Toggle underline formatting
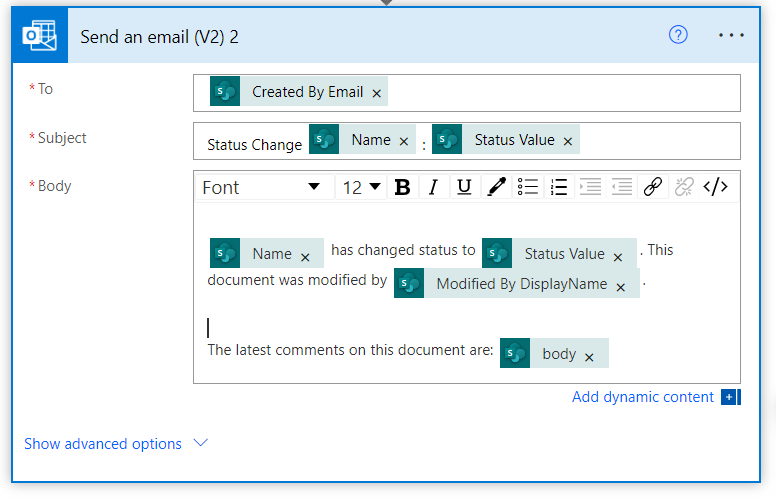This screenshot has height=500, width=776. tap(464, 187)
